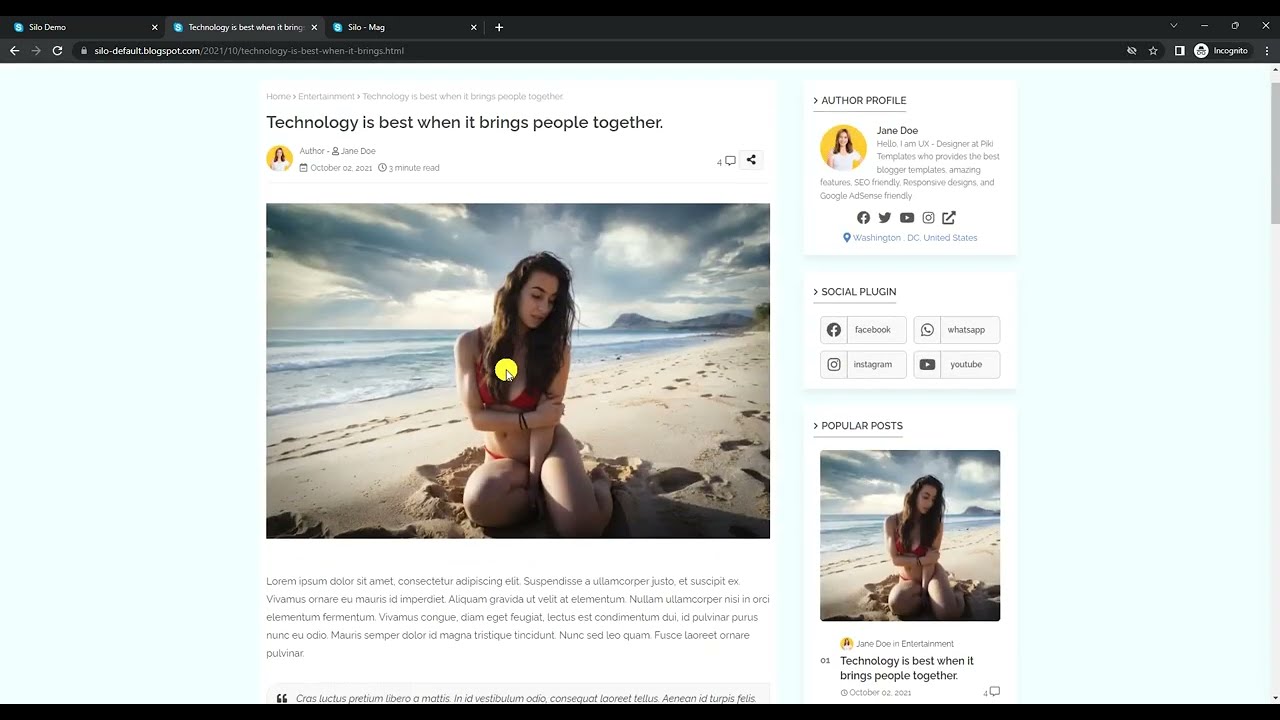The image size is (1280, 720).
Task: Click the location pin icon by Washington
Action: [847, 238]
